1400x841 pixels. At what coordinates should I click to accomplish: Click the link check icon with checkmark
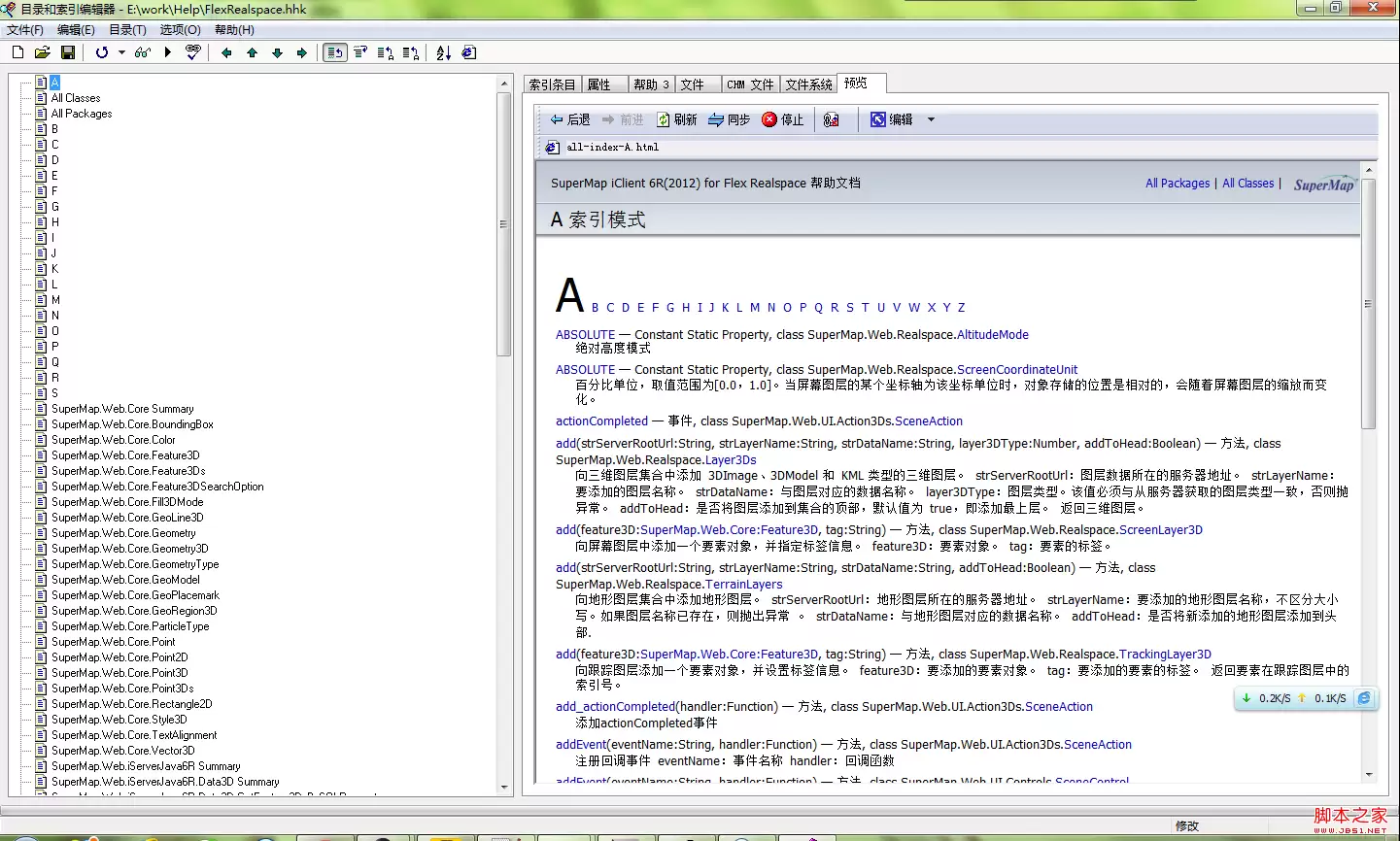point(193,52)
